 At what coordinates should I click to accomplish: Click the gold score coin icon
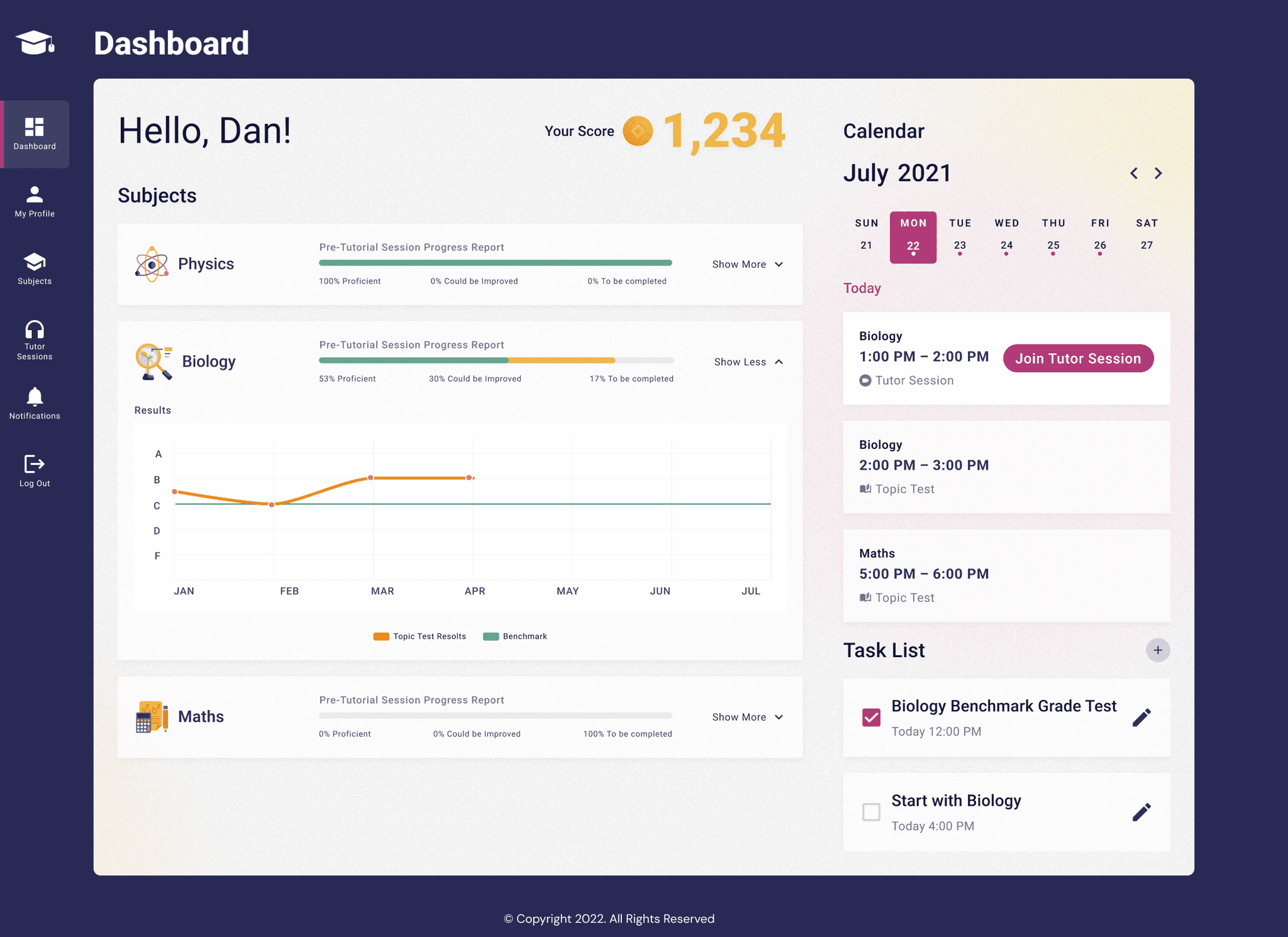coord(638,131)
